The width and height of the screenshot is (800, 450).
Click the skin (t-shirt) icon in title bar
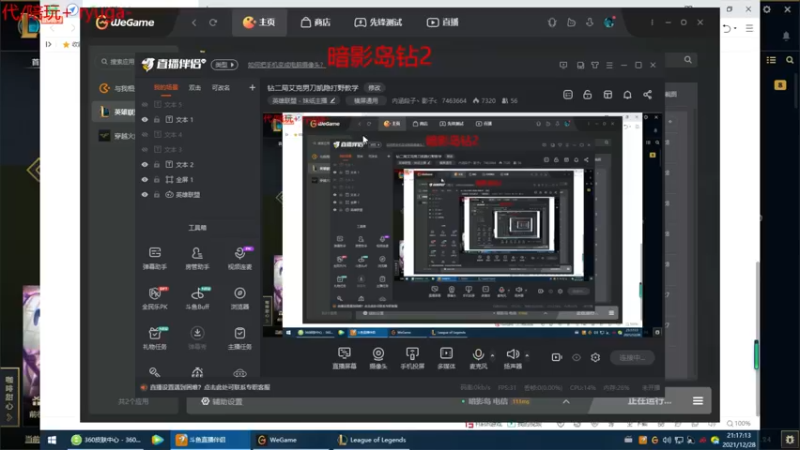[x=595, y=65]
